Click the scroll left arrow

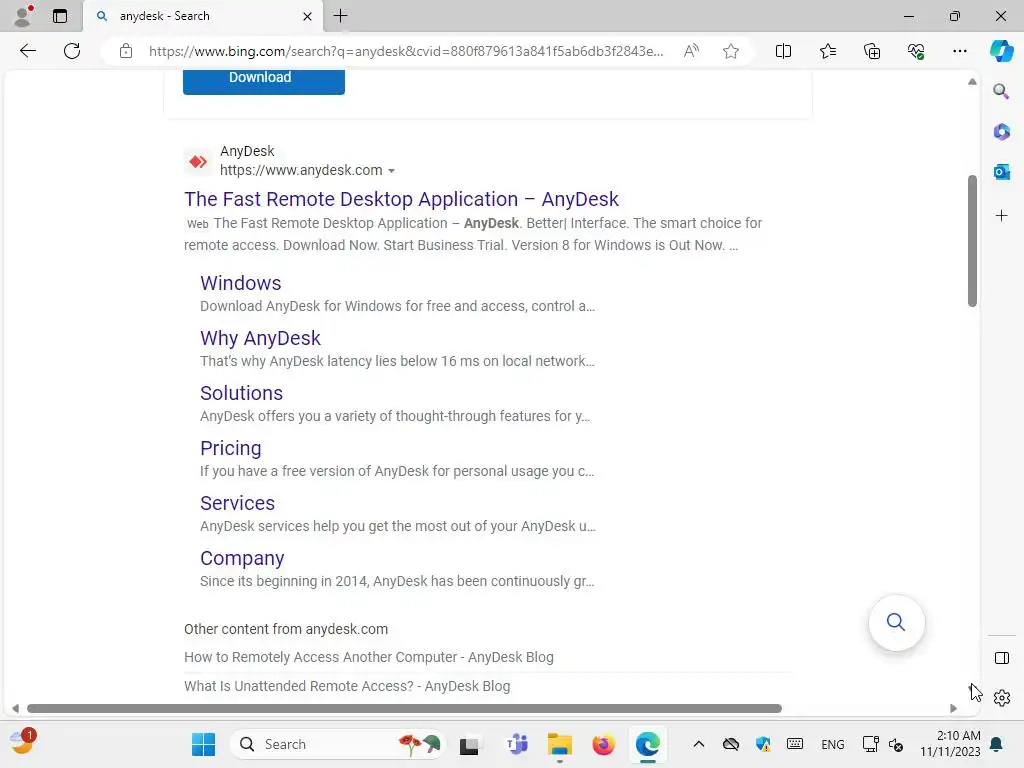click(15, 709)
